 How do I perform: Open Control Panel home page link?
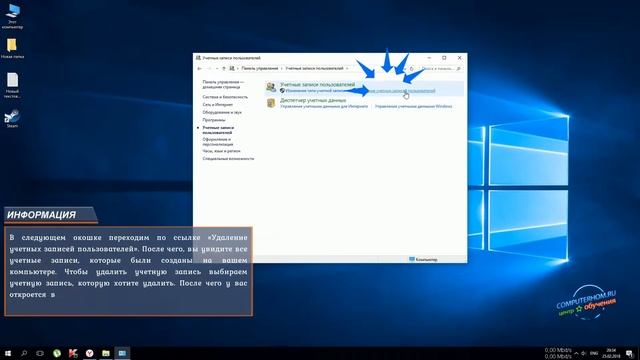click(223, 84)
